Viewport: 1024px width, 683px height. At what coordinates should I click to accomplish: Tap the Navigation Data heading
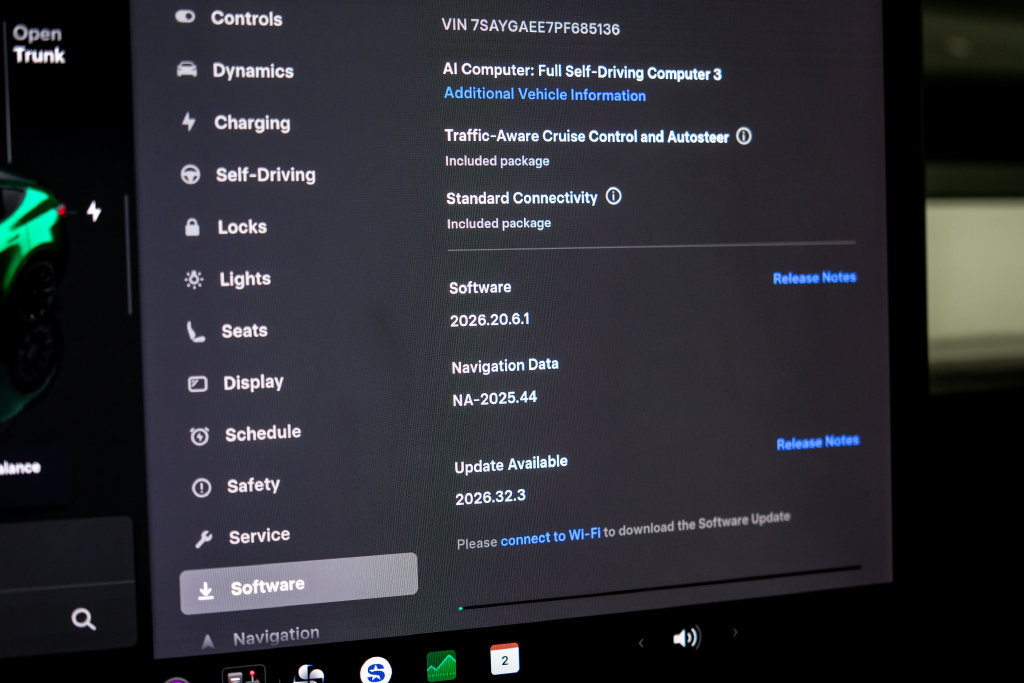505,366
